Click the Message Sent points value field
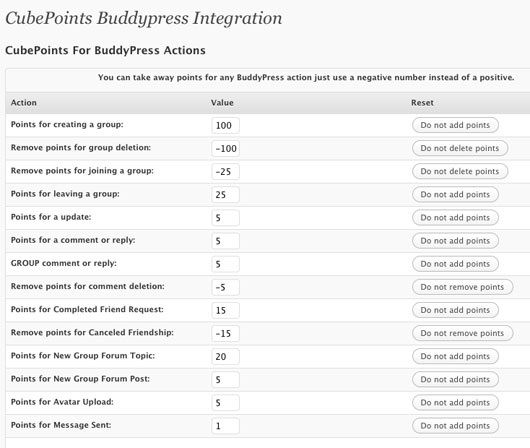The width and height of the screenshot is (530, 448). tap(225, 426)
